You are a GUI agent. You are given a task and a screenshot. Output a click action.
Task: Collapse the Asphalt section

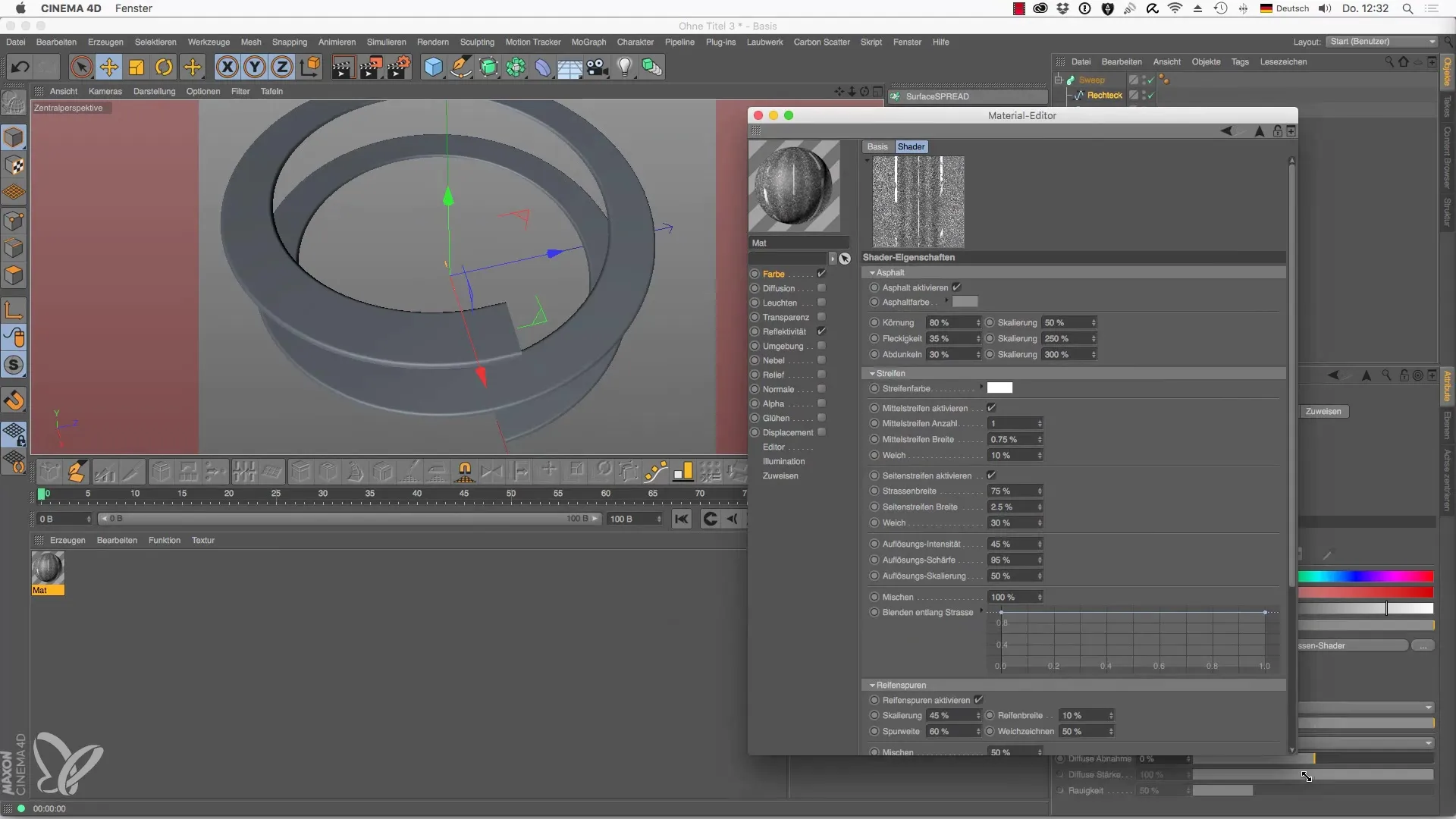(872, 272)
